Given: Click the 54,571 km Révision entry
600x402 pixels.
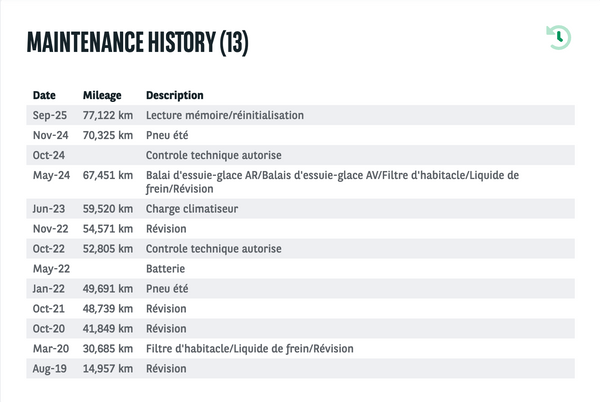Looking at the screenshot, I should click(x=300, y=229).
